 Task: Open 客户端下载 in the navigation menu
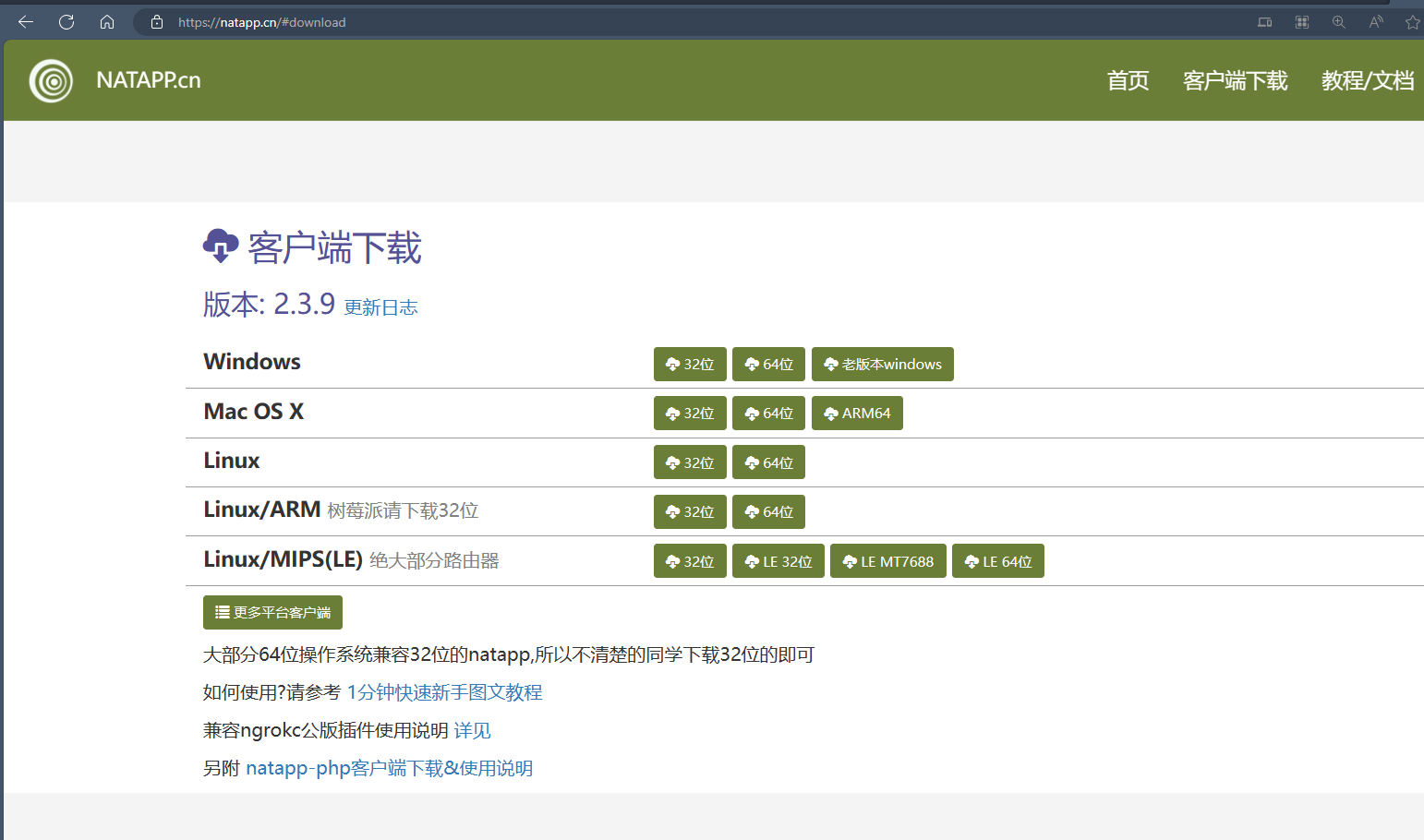(1236, 81)
